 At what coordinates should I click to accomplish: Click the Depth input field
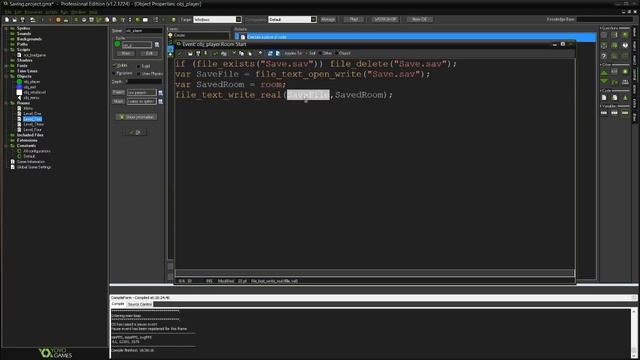[x=143, y=82]
